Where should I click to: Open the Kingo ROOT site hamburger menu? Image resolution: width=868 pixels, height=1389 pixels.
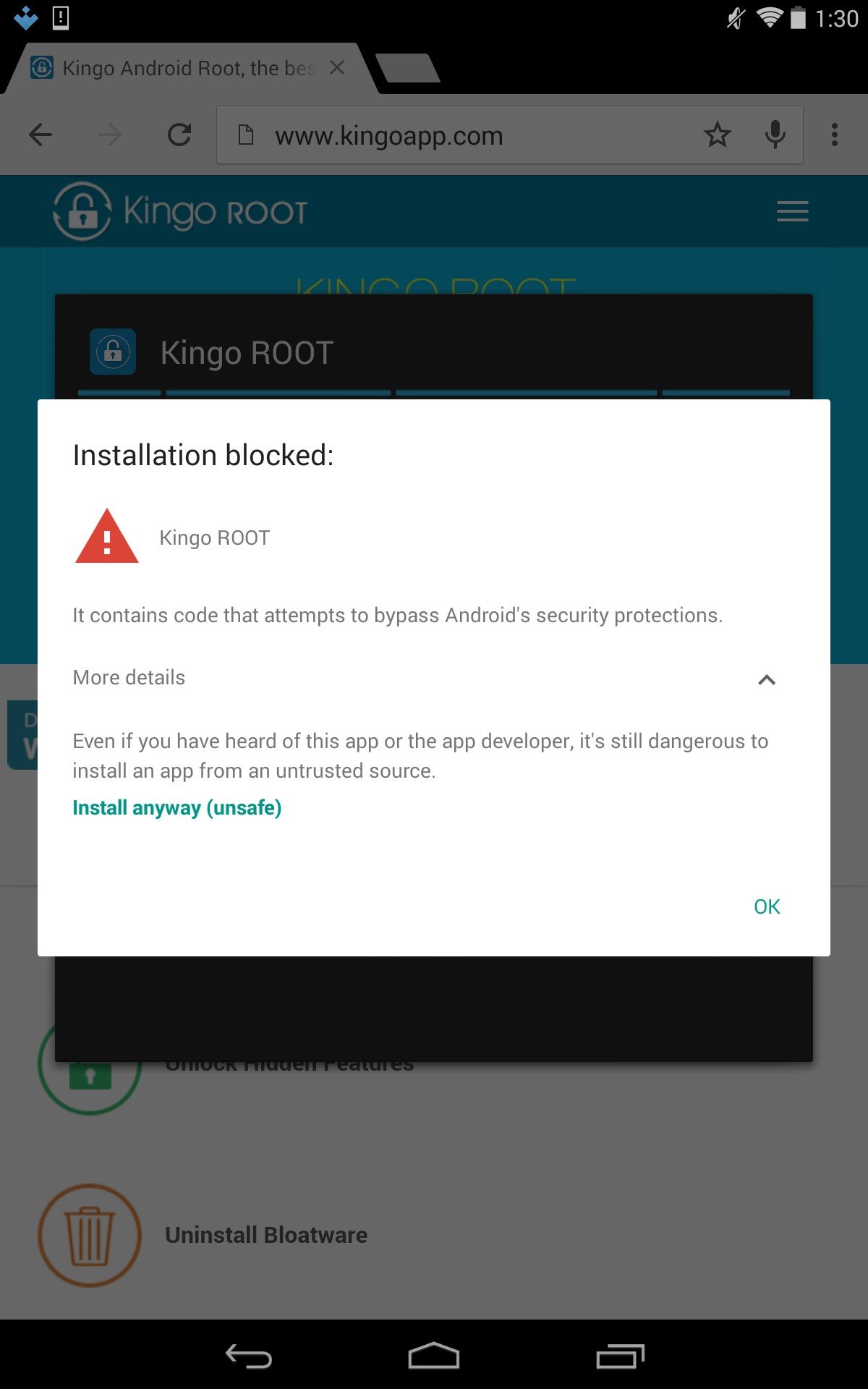pyautogui.click(x=792, y=211)
